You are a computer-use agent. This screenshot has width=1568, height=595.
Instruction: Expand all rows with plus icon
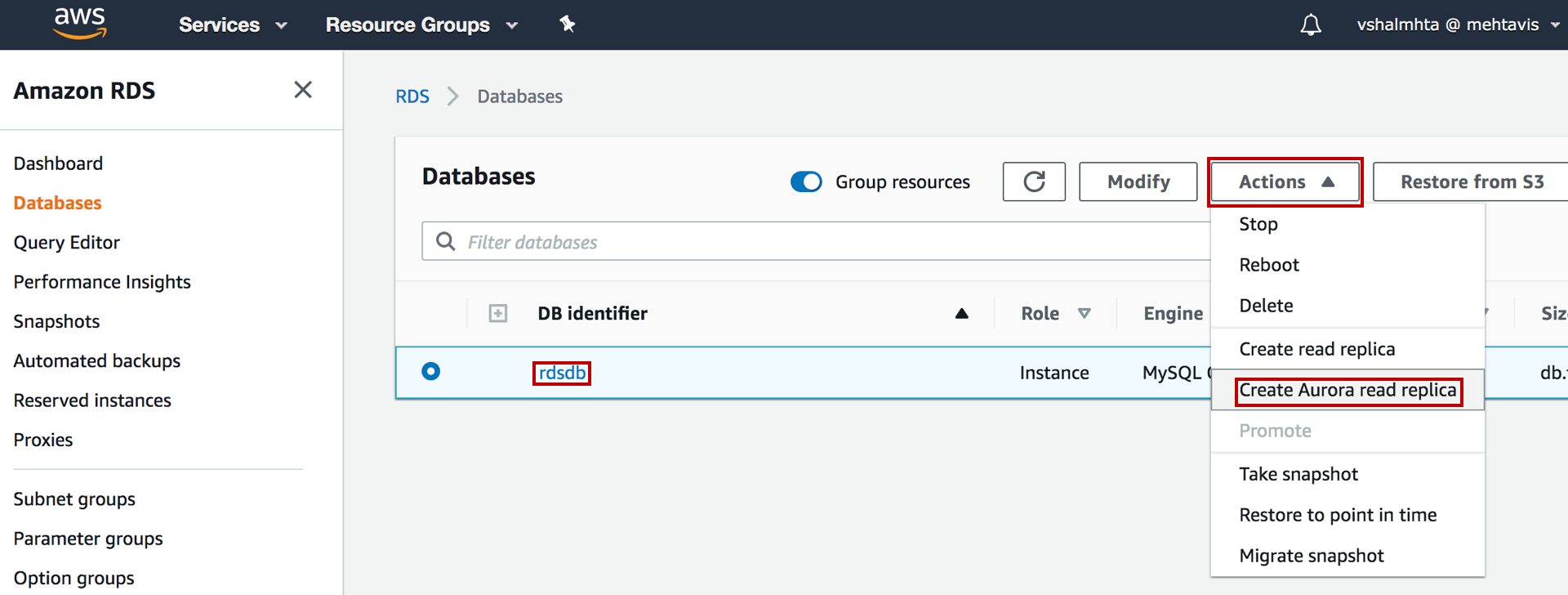498,313
